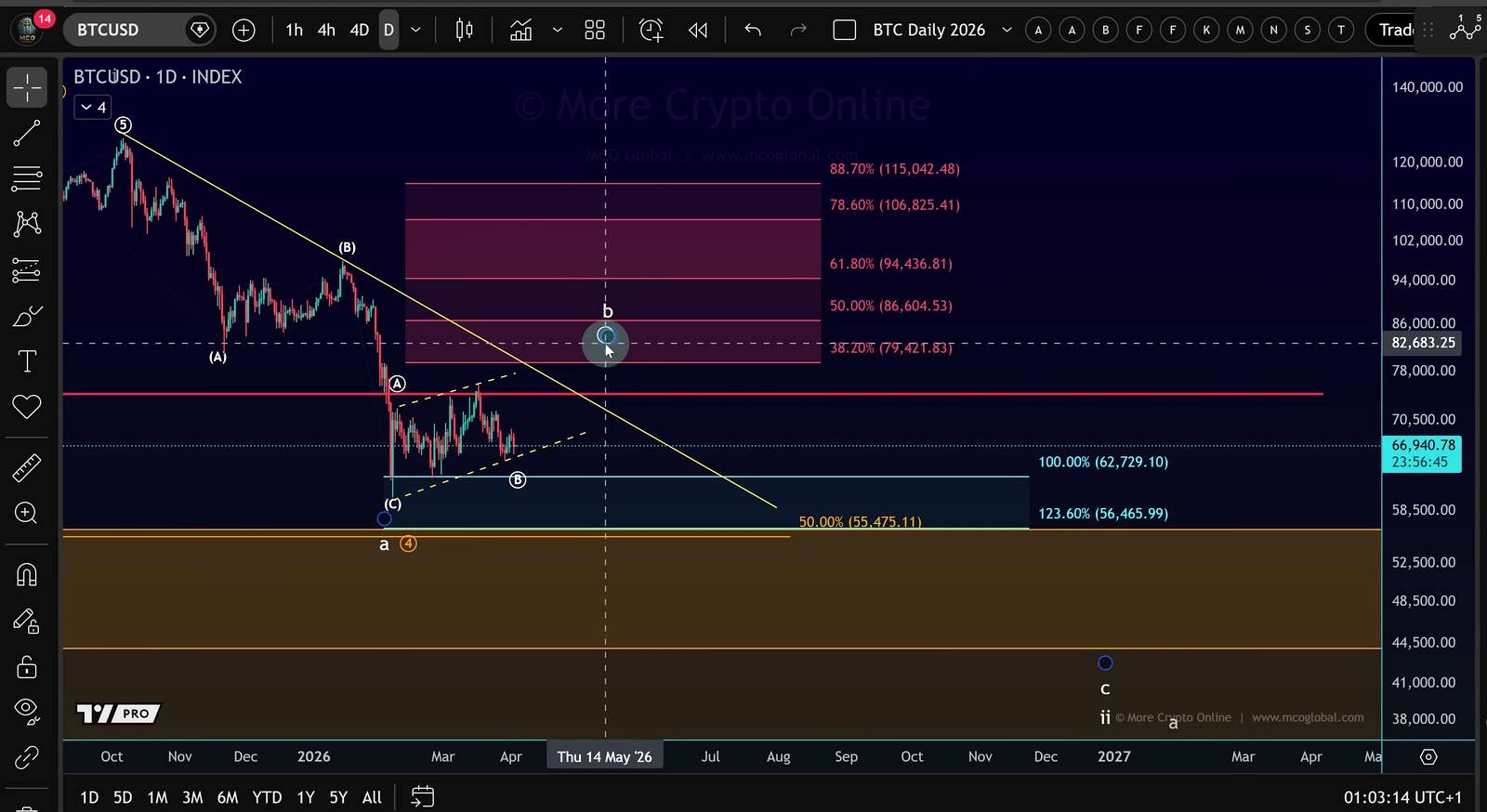Switch to 1h timeframe

(294, 30)
